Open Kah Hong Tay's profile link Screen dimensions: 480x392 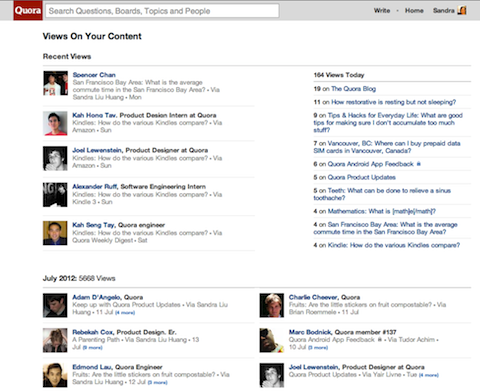94,115
